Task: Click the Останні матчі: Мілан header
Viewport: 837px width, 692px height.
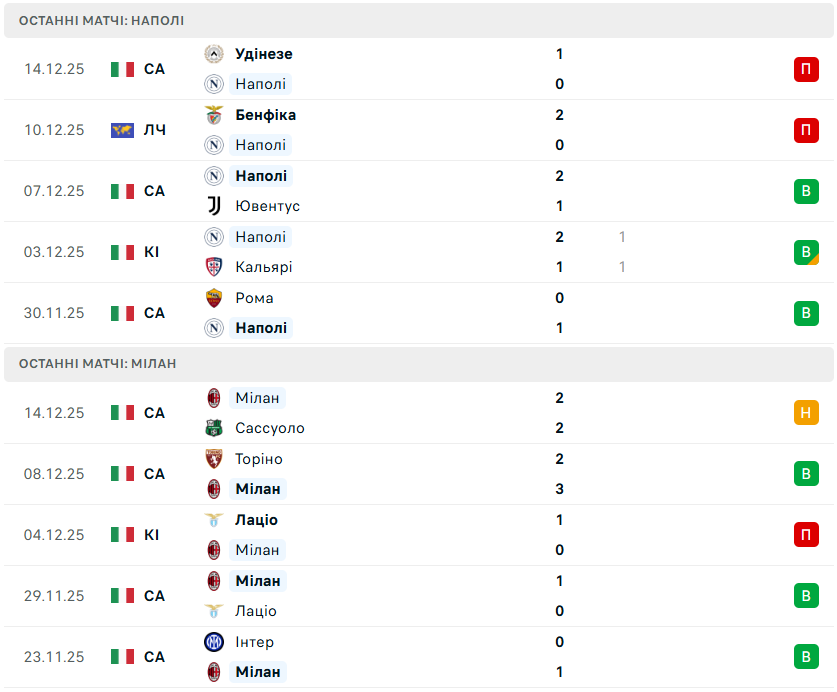Action: [97, 363]
